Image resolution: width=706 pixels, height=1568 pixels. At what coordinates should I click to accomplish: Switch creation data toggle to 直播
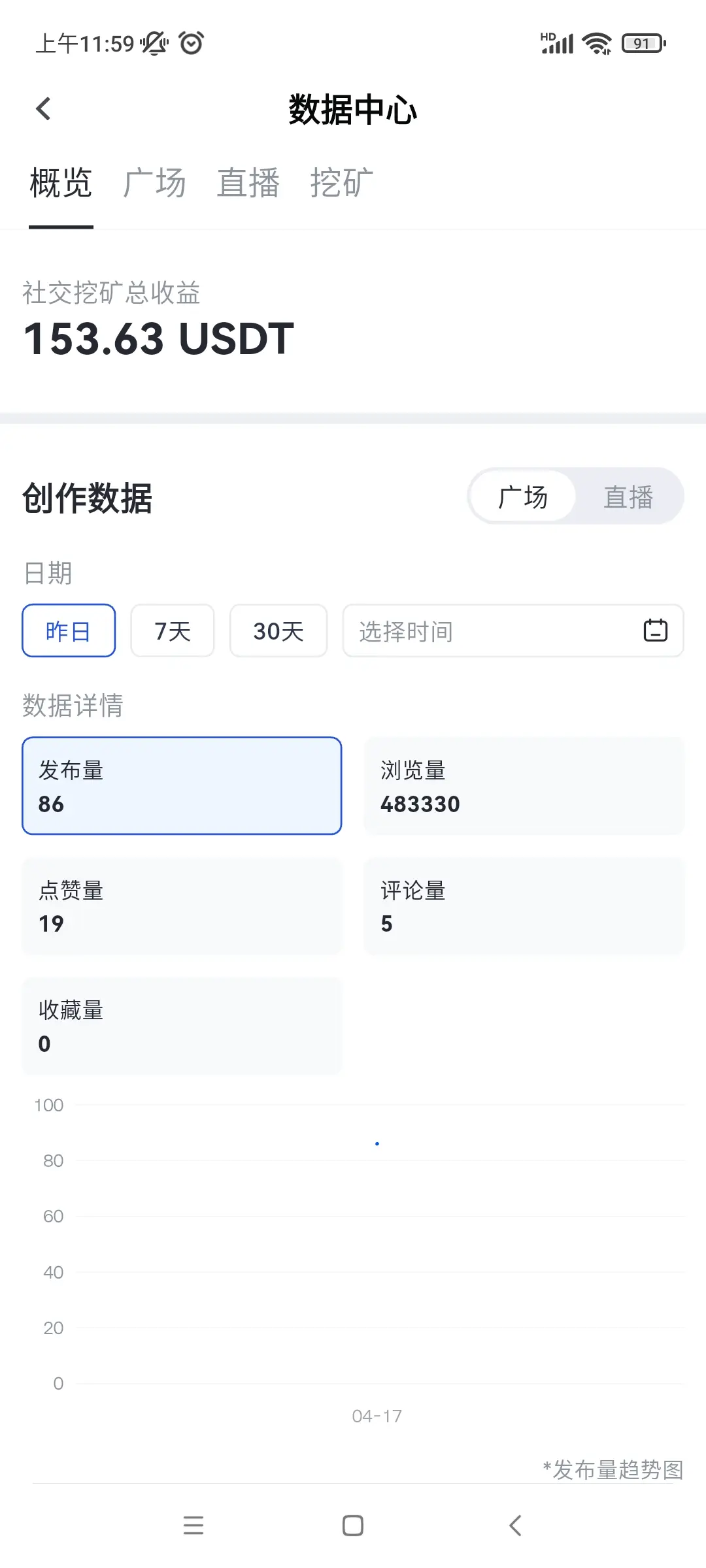pyautogui.click(x=628, y=497)
